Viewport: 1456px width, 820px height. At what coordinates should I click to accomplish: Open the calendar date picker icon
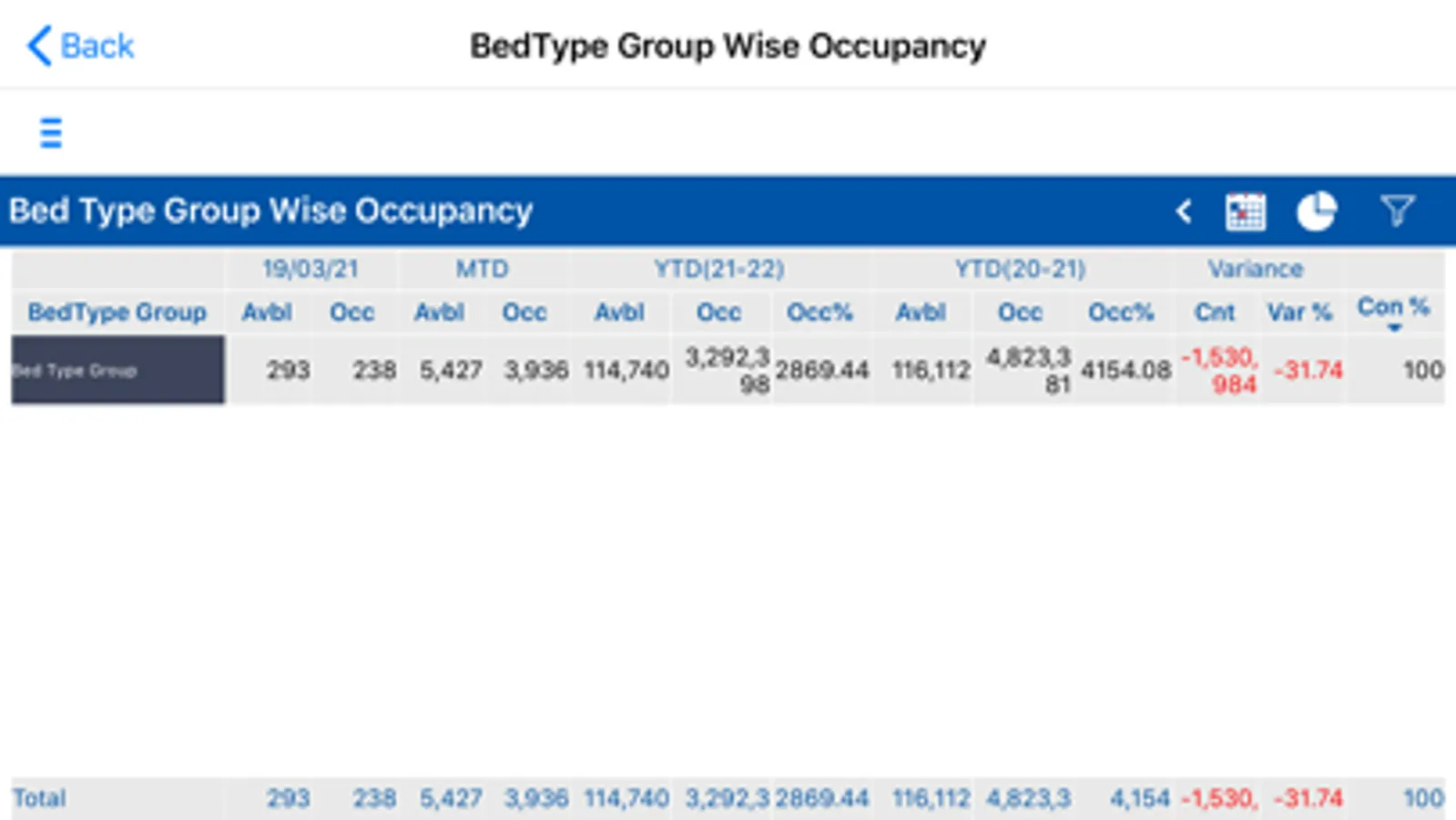coord(1245,211)
